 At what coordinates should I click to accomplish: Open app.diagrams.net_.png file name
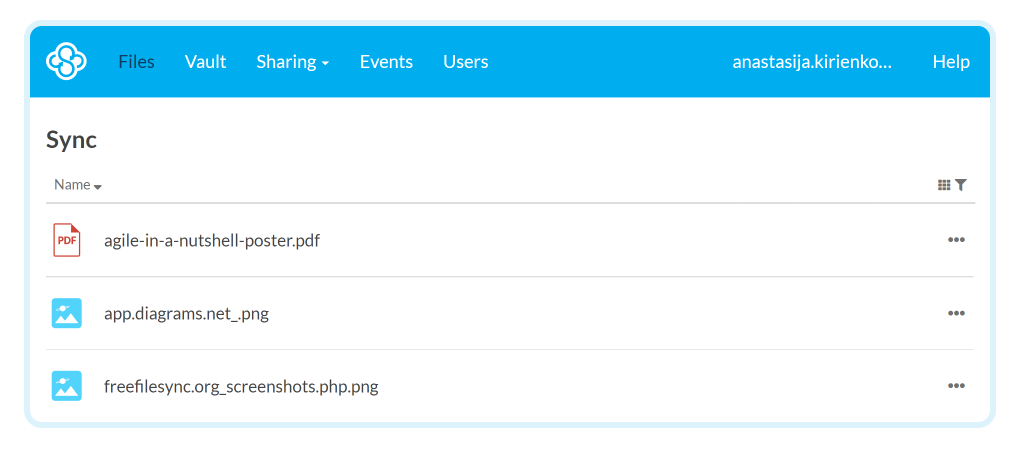(187, 314)
